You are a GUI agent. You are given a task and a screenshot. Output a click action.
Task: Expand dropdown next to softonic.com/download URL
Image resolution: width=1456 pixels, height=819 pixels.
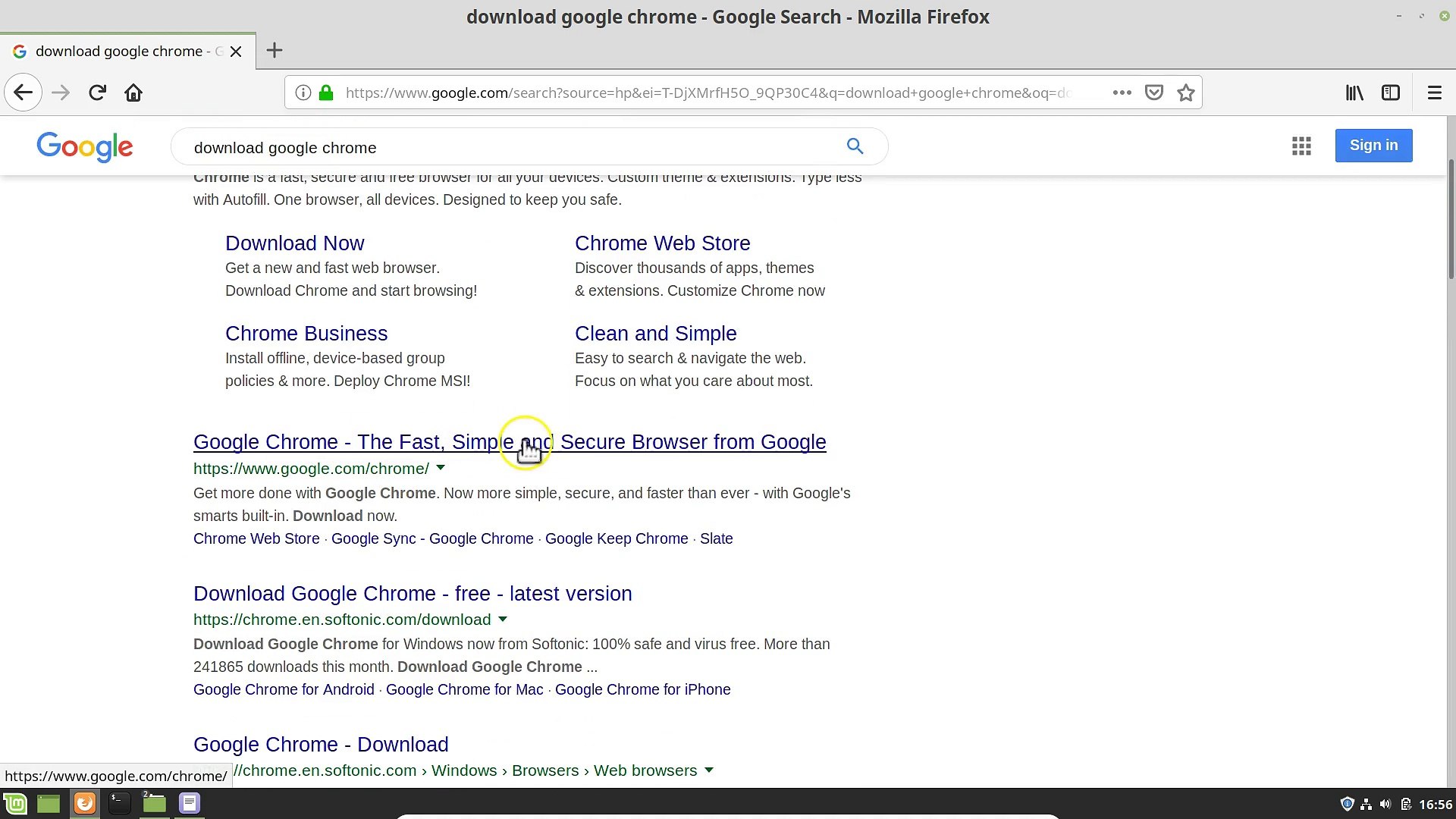coord(502,620)
